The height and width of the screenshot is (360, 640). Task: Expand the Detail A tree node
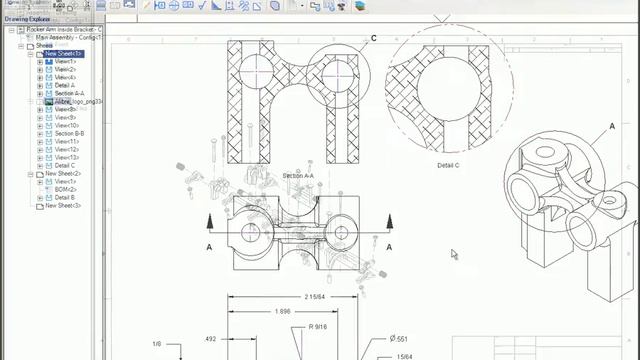pyautogui.click(x=40, y=86)
